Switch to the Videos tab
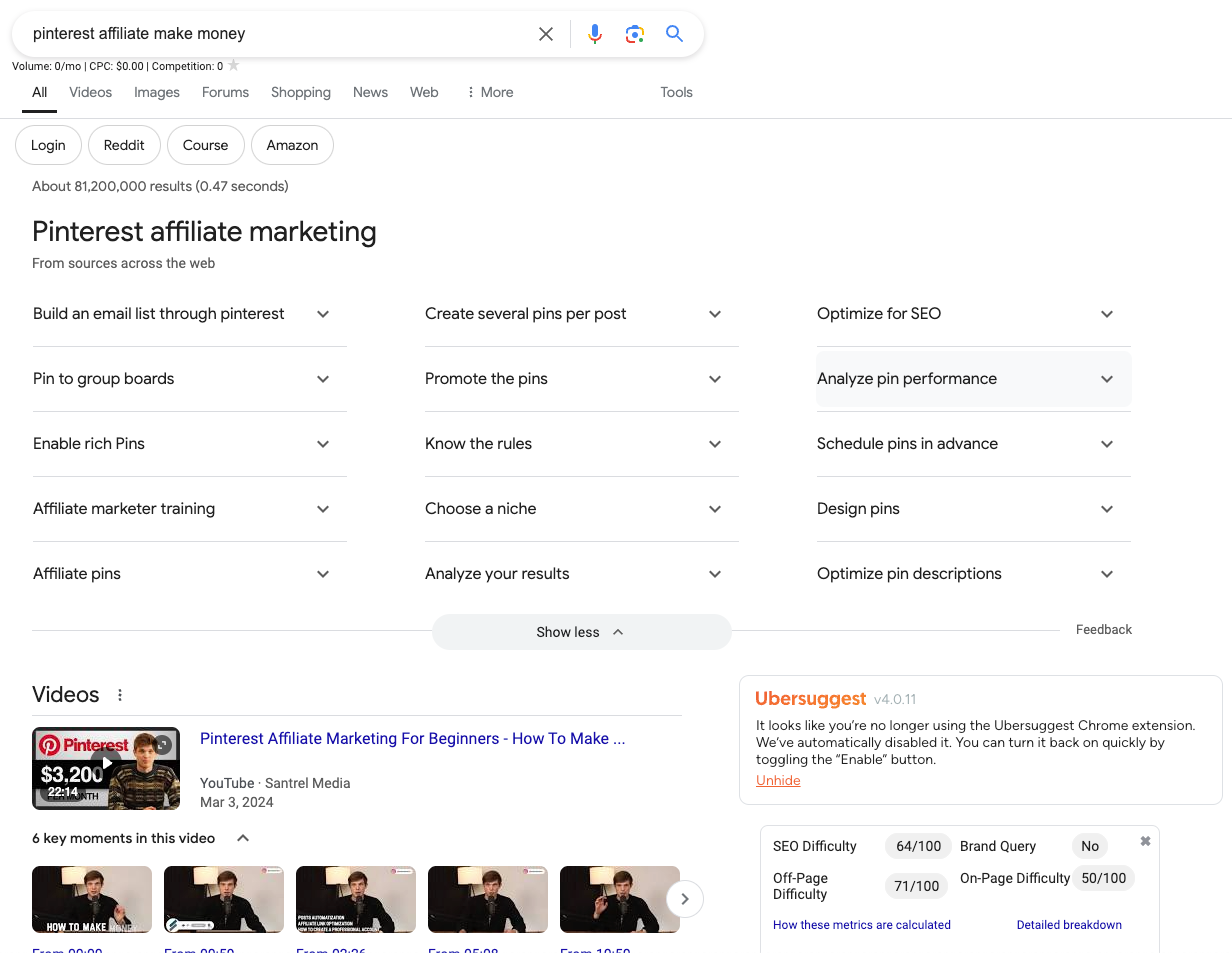1232x953 pixels. (91, 92)
